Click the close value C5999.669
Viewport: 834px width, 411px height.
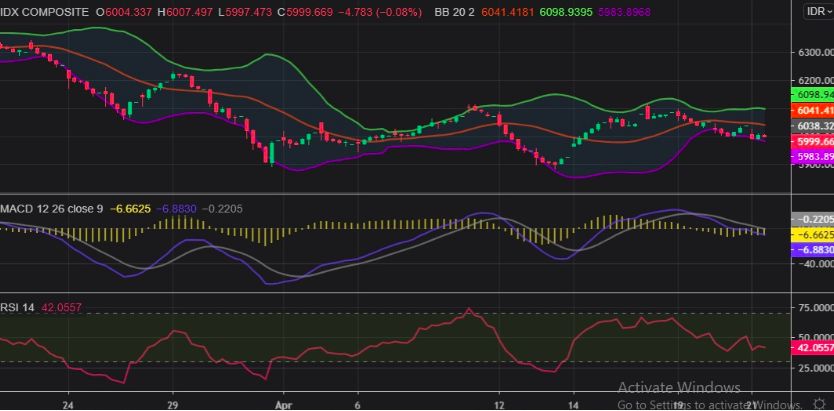click(x=305, y=12)
